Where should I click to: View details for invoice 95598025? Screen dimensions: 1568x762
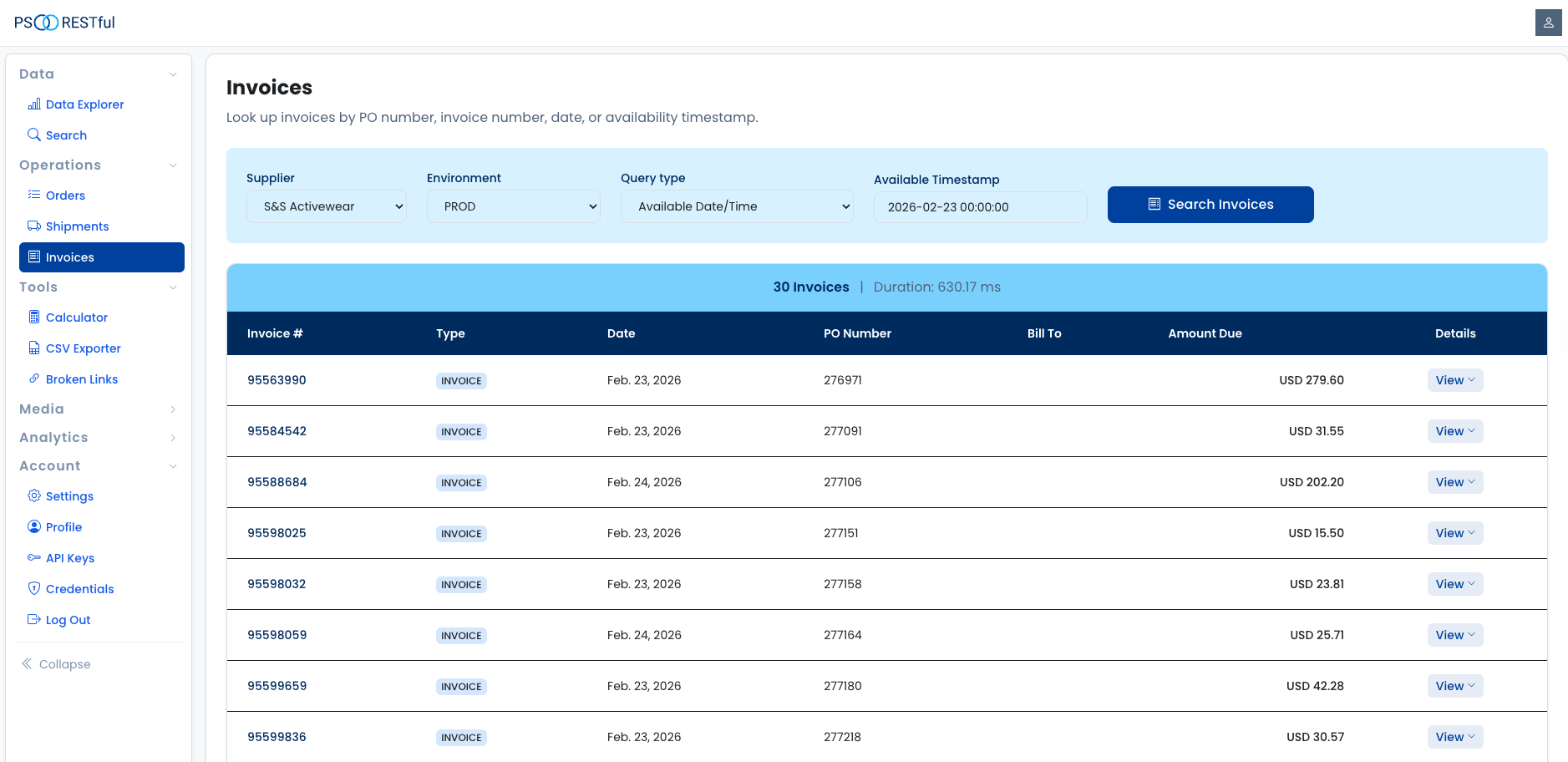[x=1454, y=532]
